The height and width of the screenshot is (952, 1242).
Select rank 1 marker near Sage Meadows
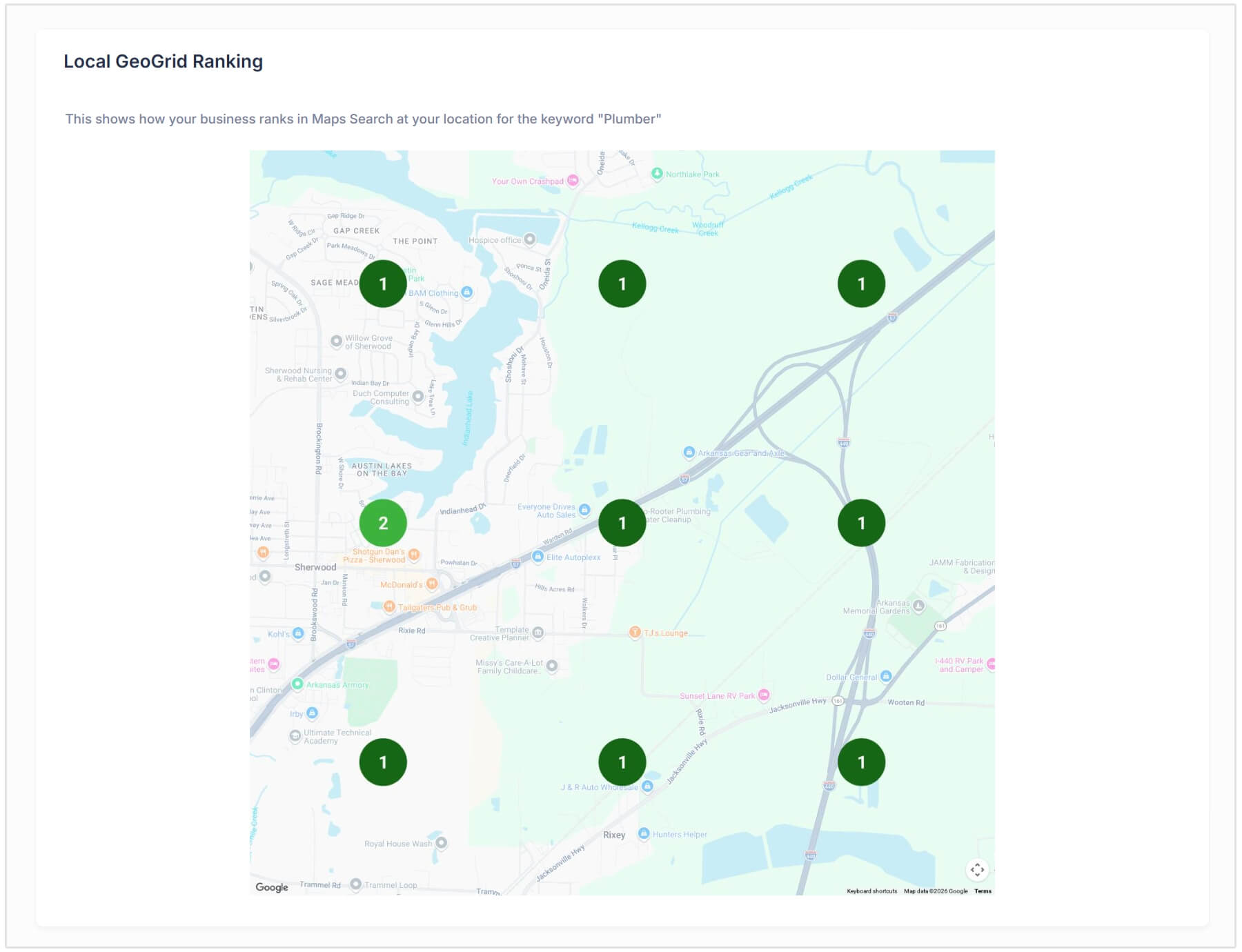click(383, 284)
